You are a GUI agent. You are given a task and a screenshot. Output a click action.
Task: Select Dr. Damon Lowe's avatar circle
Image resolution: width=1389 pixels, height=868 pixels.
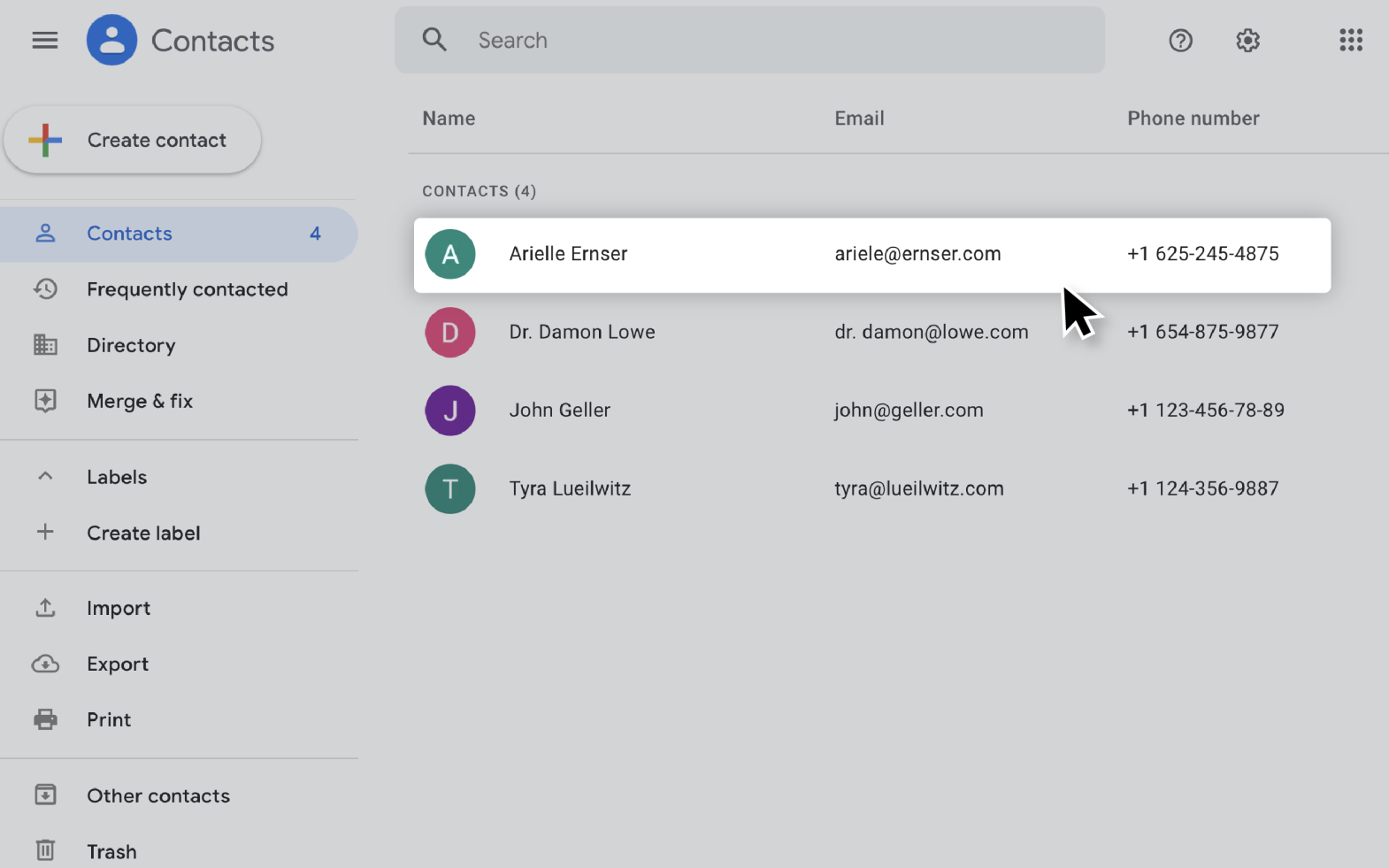tap(450, 333)
